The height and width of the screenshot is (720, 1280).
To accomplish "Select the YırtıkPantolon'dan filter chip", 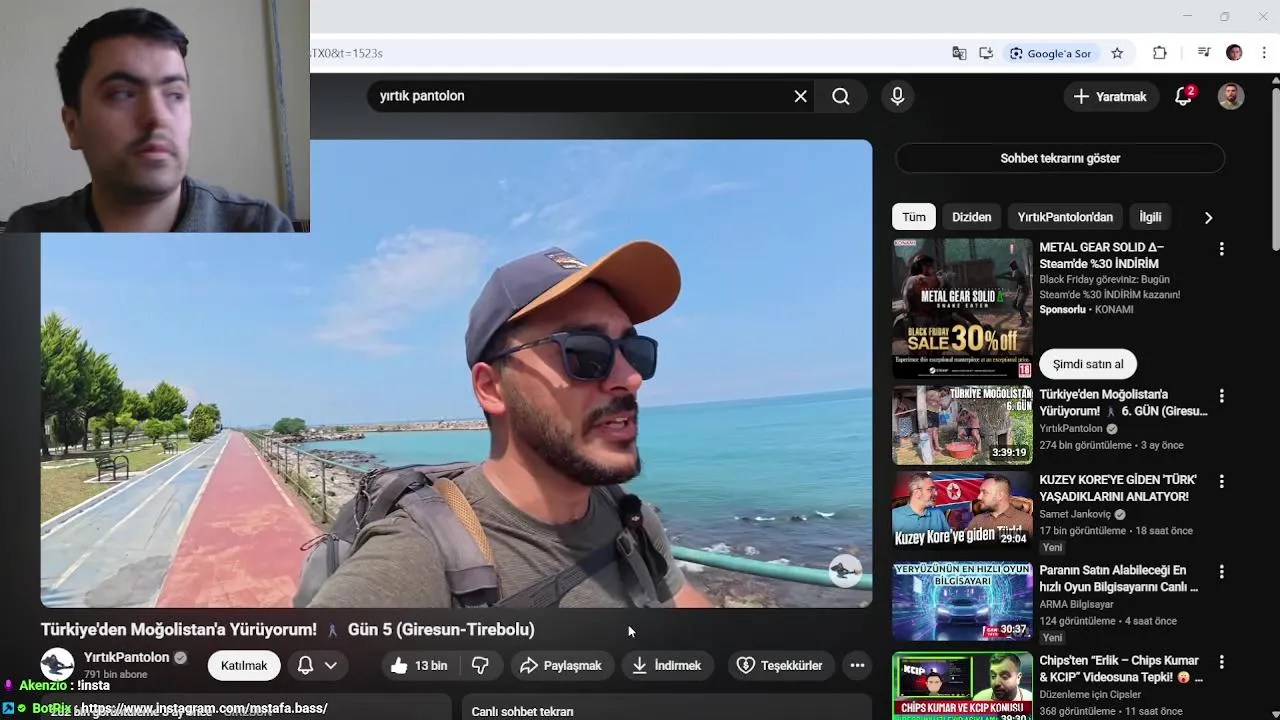I will pyautogui.click(x=1065, y=217).
